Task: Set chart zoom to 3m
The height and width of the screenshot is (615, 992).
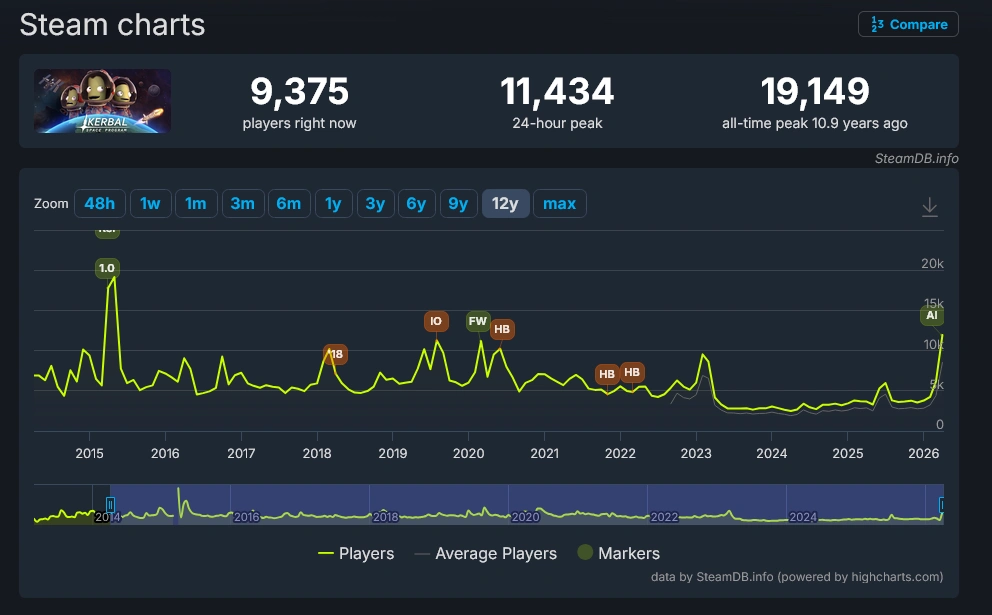Action: coord(242,204)
